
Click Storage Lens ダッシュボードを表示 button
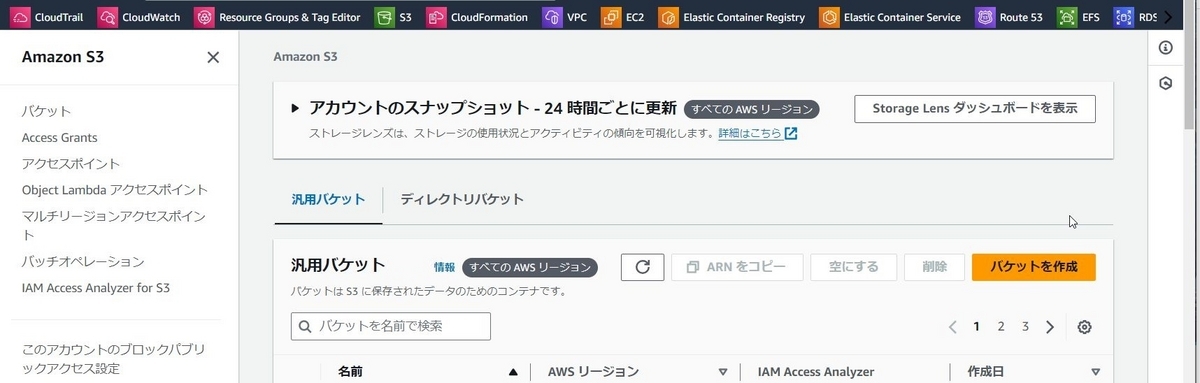click(x=975, y=109)
